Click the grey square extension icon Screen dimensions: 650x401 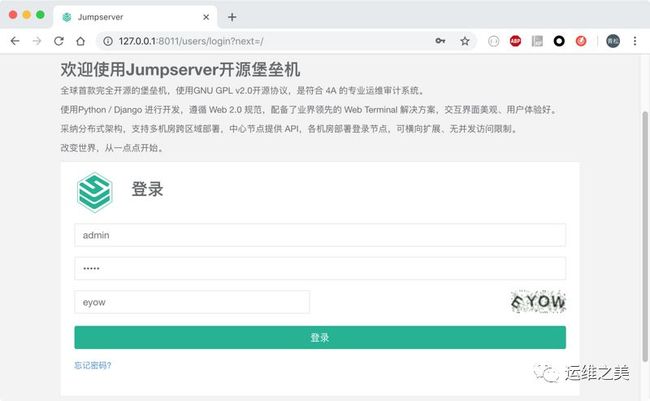537,41
